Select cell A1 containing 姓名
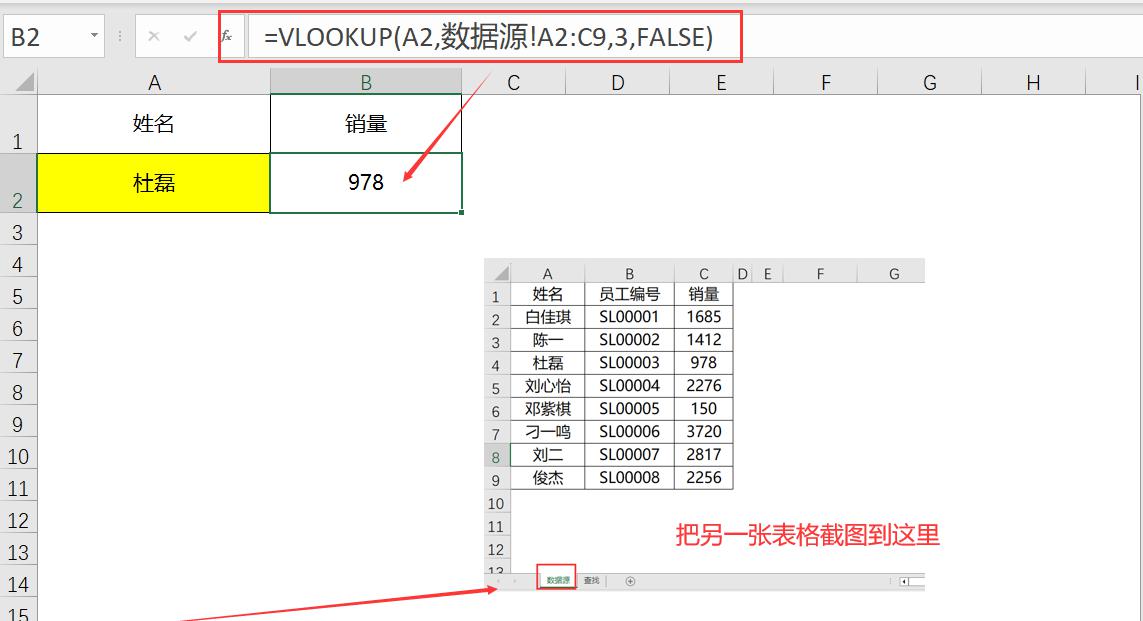 coord(154,124)
